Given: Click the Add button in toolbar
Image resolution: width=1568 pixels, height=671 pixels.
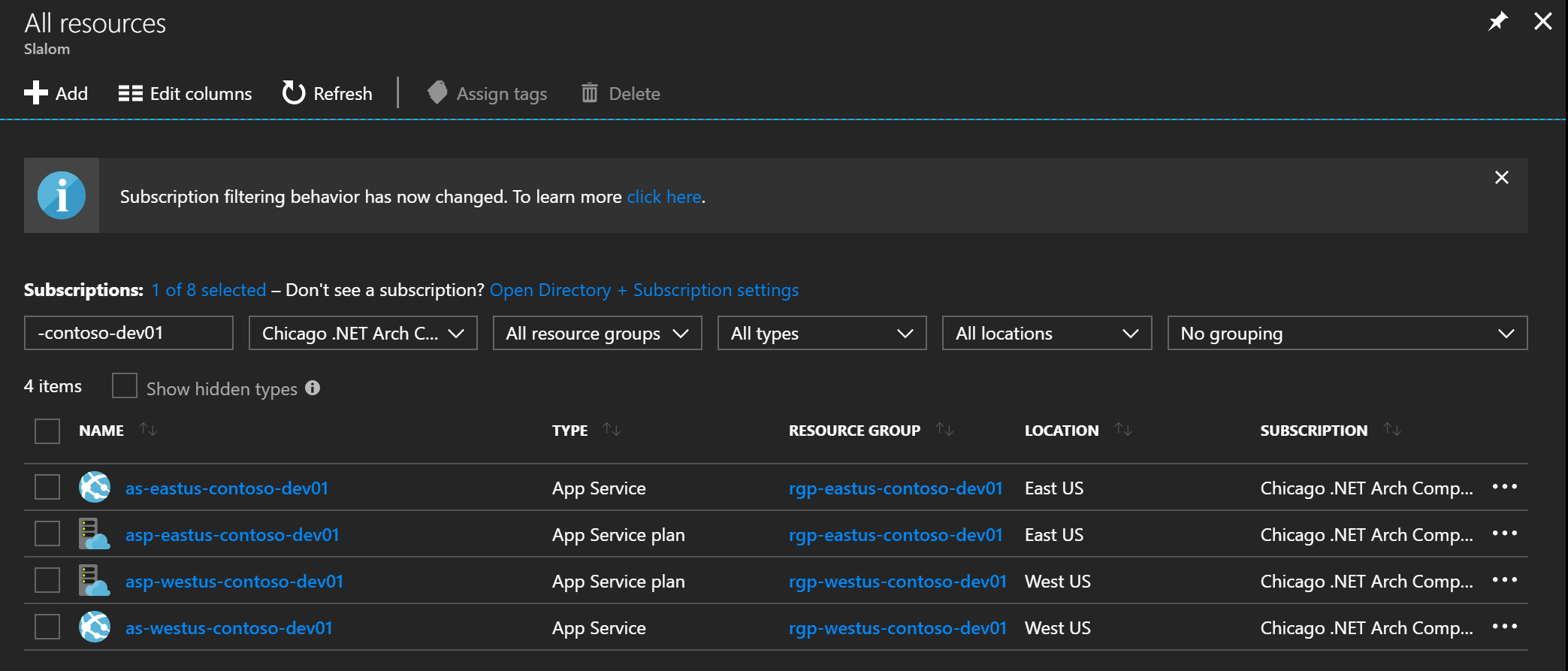Looking at the screenshot, I should tap(56, 93).
